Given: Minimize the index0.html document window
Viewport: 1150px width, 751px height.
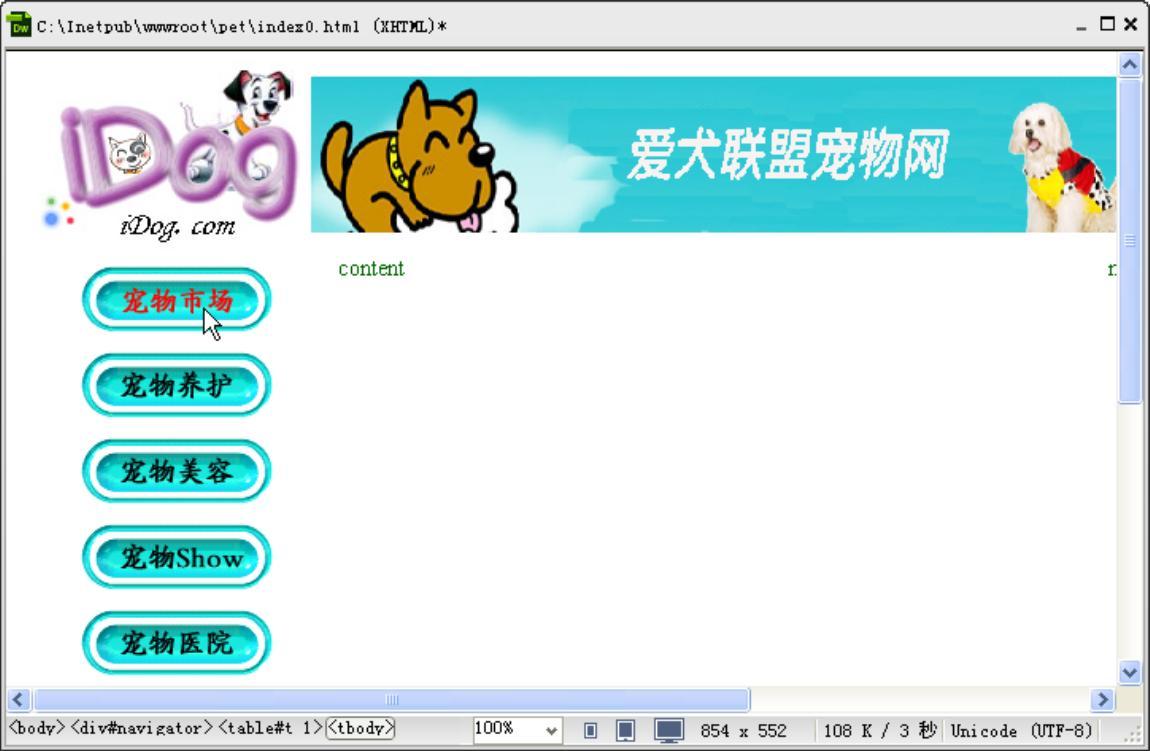Looking at the screenshot, I should coord(1081,26).
